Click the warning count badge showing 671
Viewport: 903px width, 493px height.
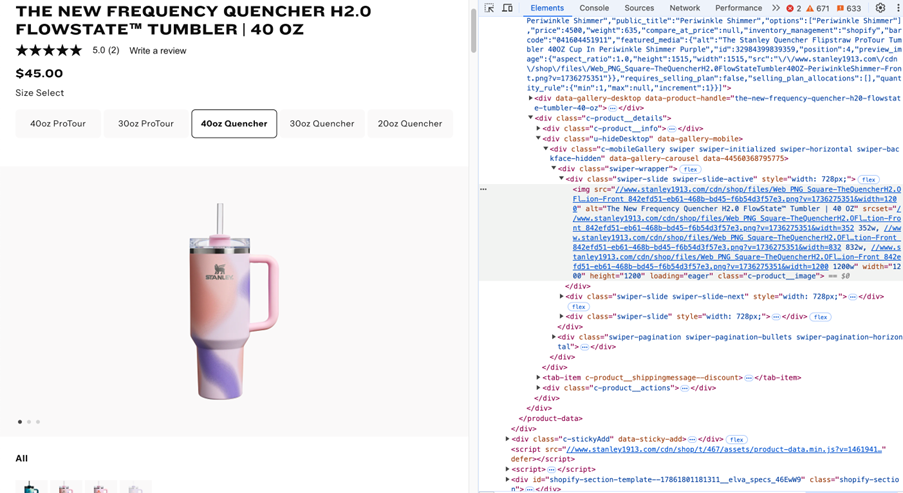coord(818,8)
